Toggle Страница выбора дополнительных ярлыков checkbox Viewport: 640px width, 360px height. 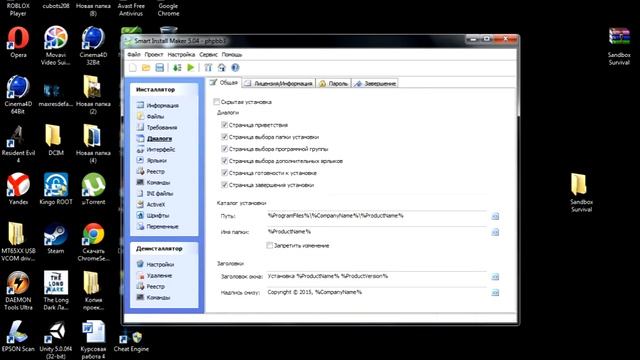[224, 161]
